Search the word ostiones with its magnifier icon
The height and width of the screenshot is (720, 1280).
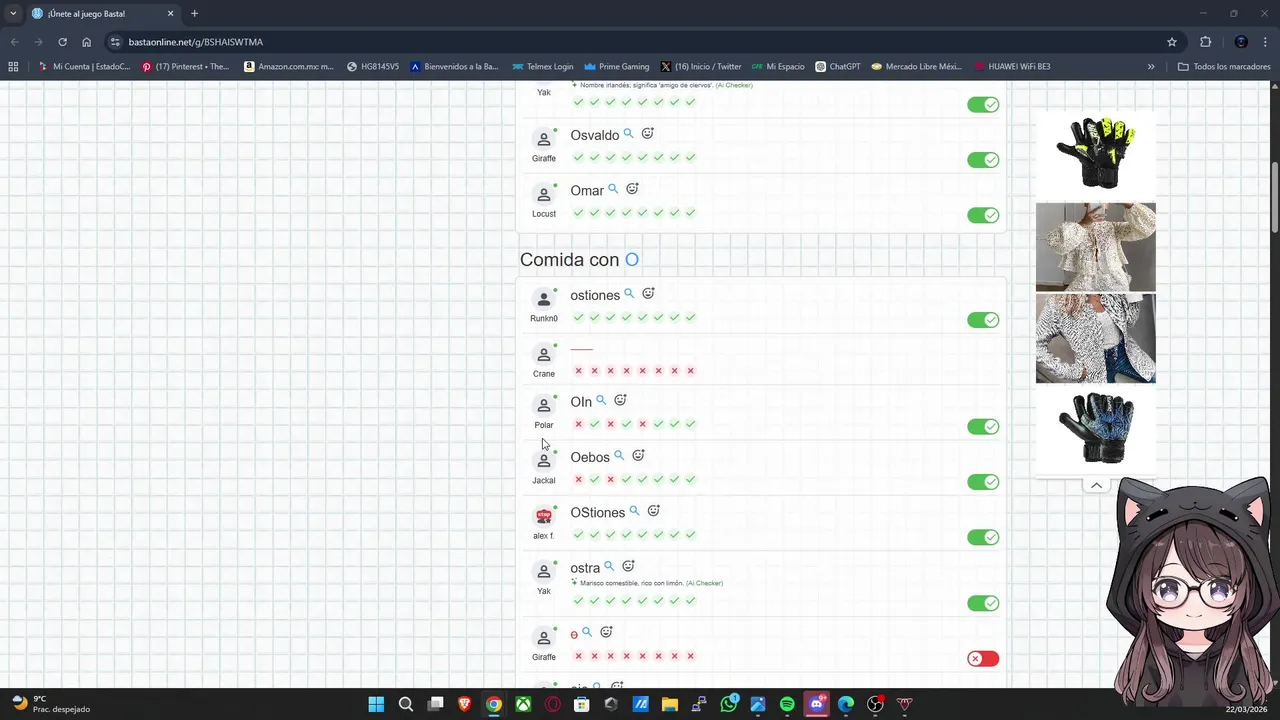[x=629, y=294]
